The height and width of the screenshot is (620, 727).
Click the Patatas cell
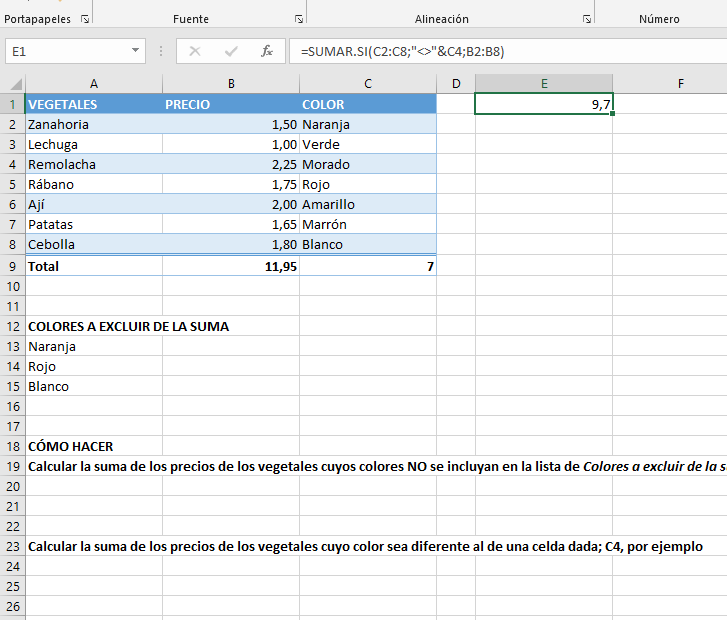pyautogui.click(x=94, y=224)
